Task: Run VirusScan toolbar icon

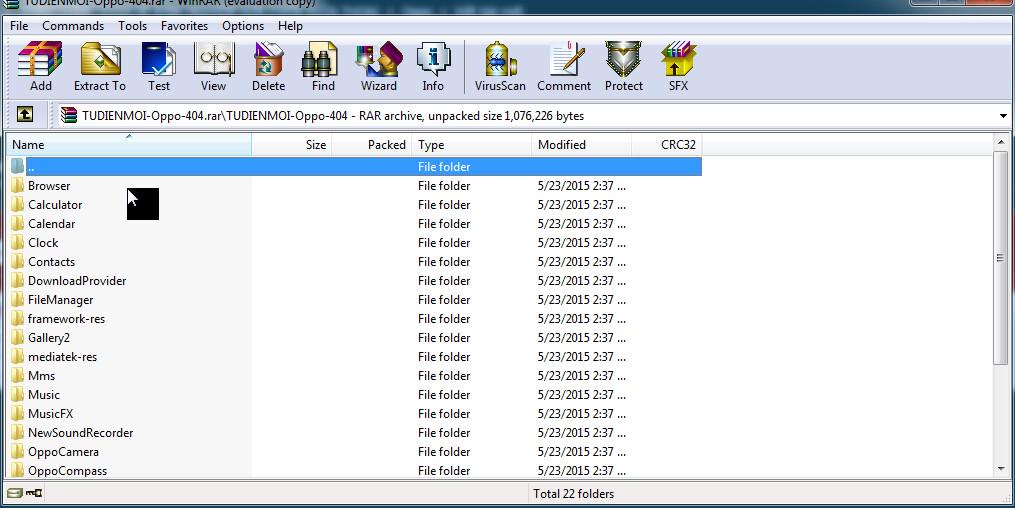Action: (x=500, y=67)
